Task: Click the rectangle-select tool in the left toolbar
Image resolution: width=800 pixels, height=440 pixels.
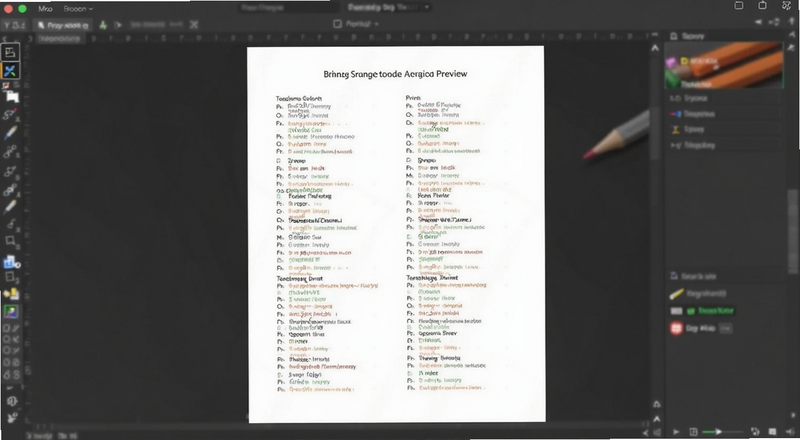Action: point(10,241)
